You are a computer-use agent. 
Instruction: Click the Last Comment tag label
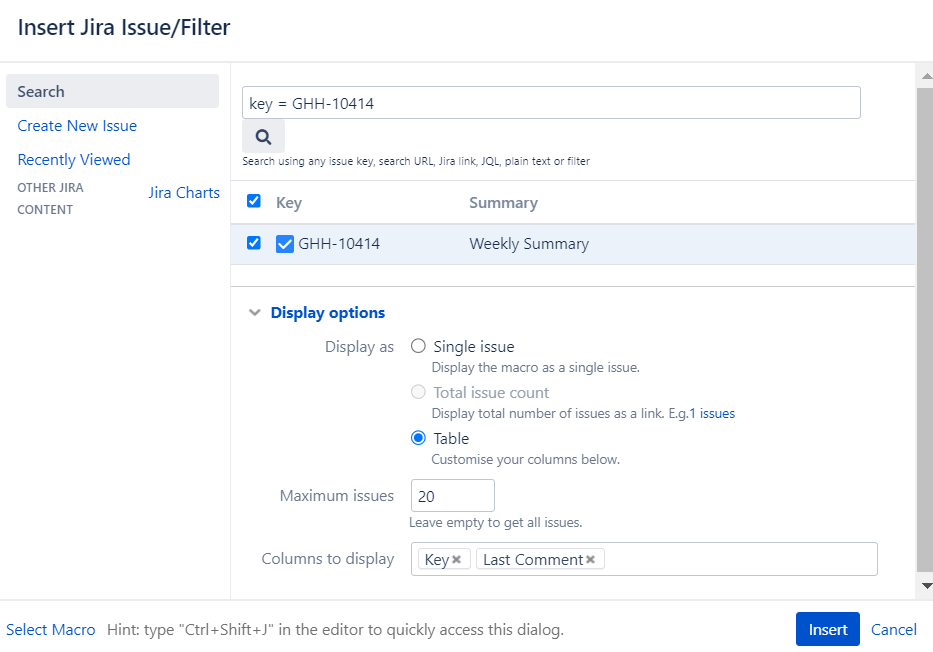(533, 560)
